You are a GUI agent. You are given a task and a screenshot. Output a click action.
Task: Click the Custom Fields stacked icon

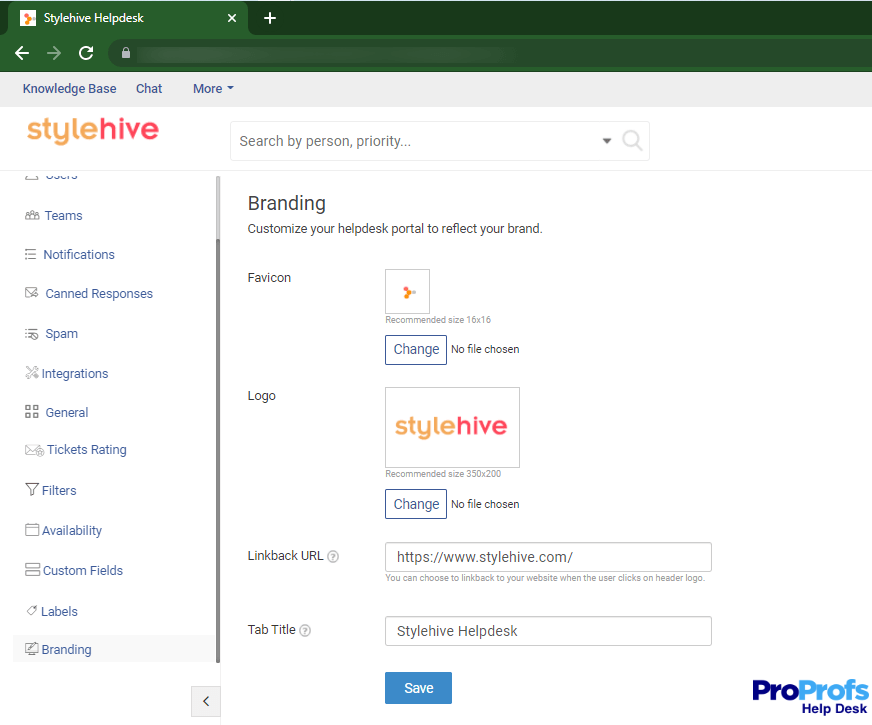tap(32, 569)
